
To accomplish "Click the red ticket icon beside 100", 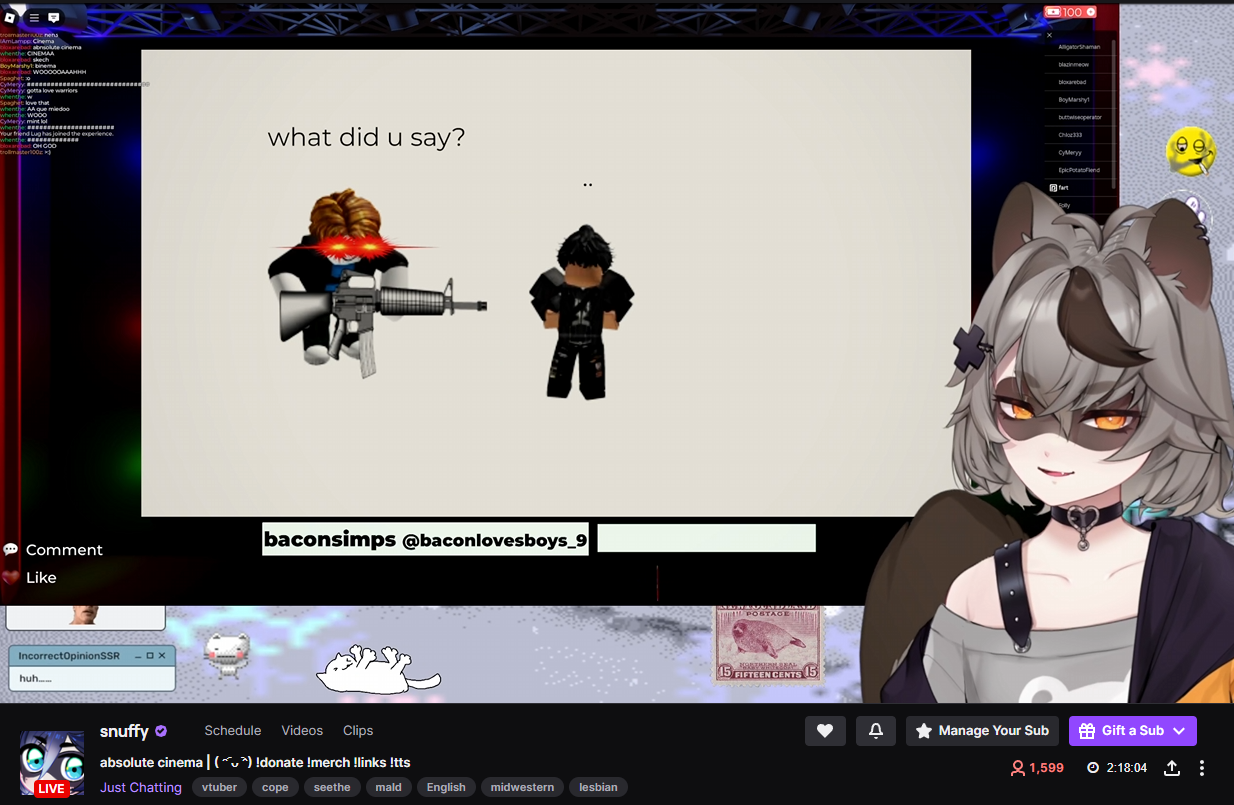I will [1053, 12].
